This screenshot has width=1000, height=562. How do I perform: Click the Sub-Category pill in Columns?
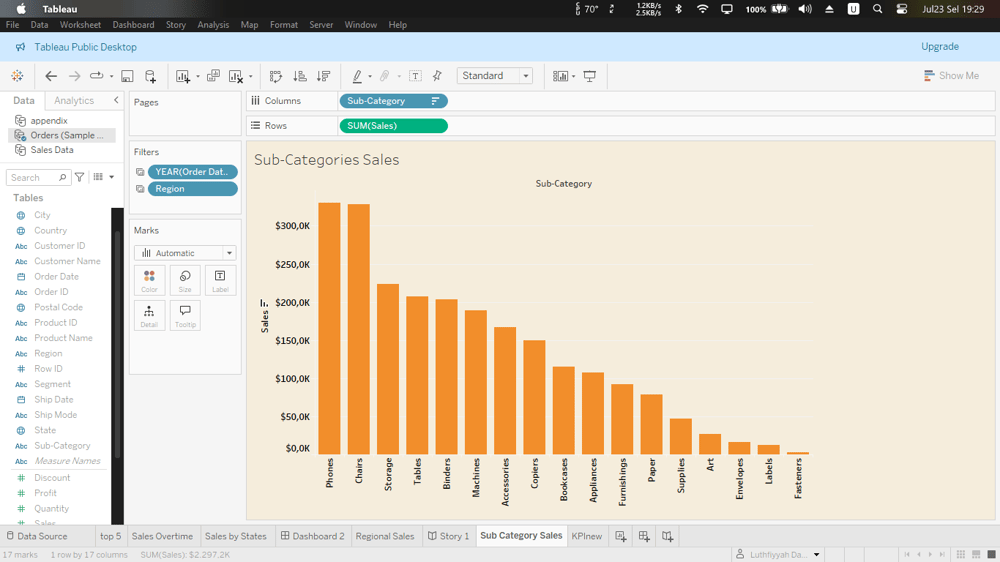pos(393,101)
